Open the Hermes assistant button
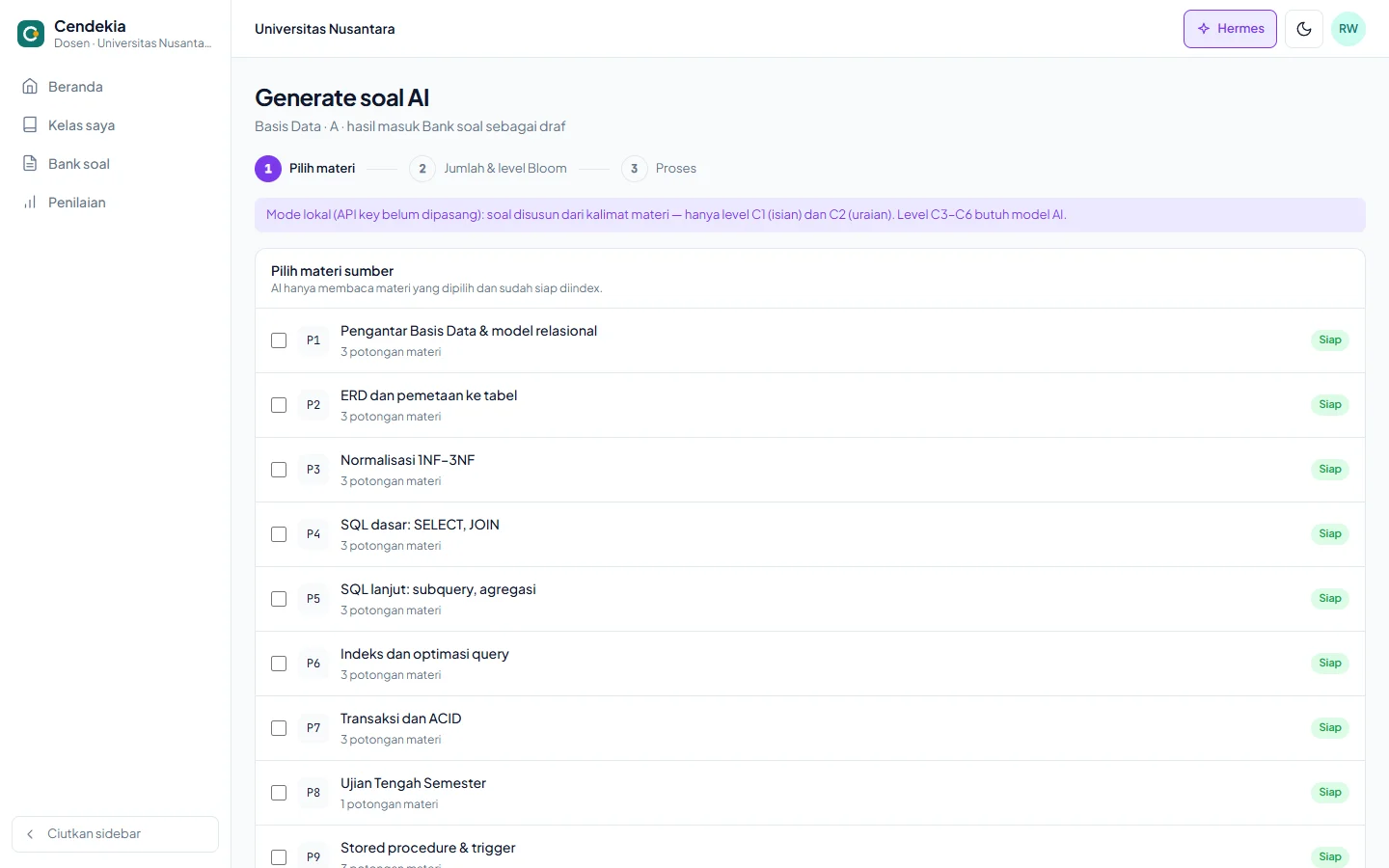This screenshot has height=868, width=1389. [x=1230, y=29]
